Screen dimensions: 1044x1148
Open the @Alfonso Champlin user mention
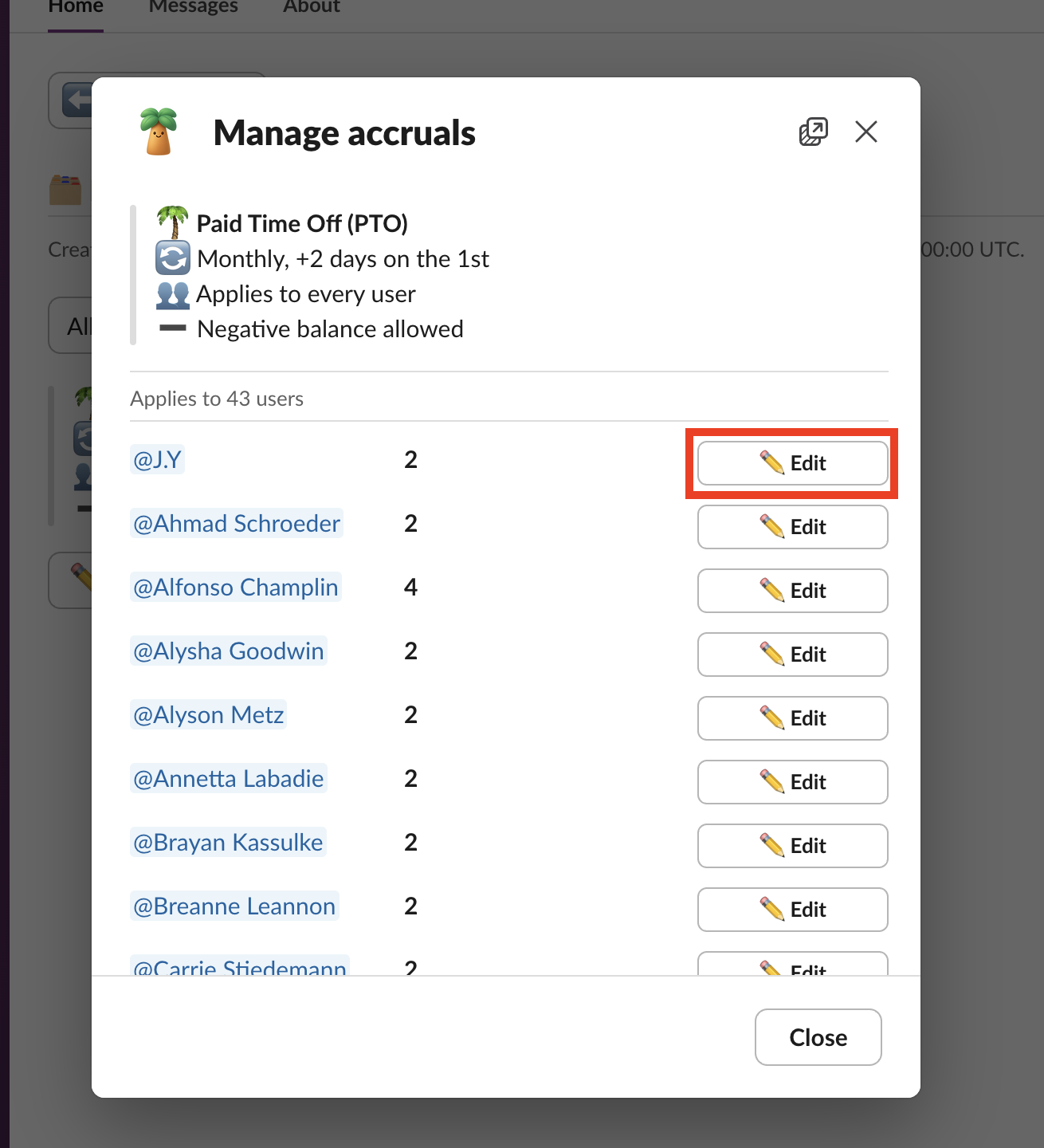tap(236, 588)
